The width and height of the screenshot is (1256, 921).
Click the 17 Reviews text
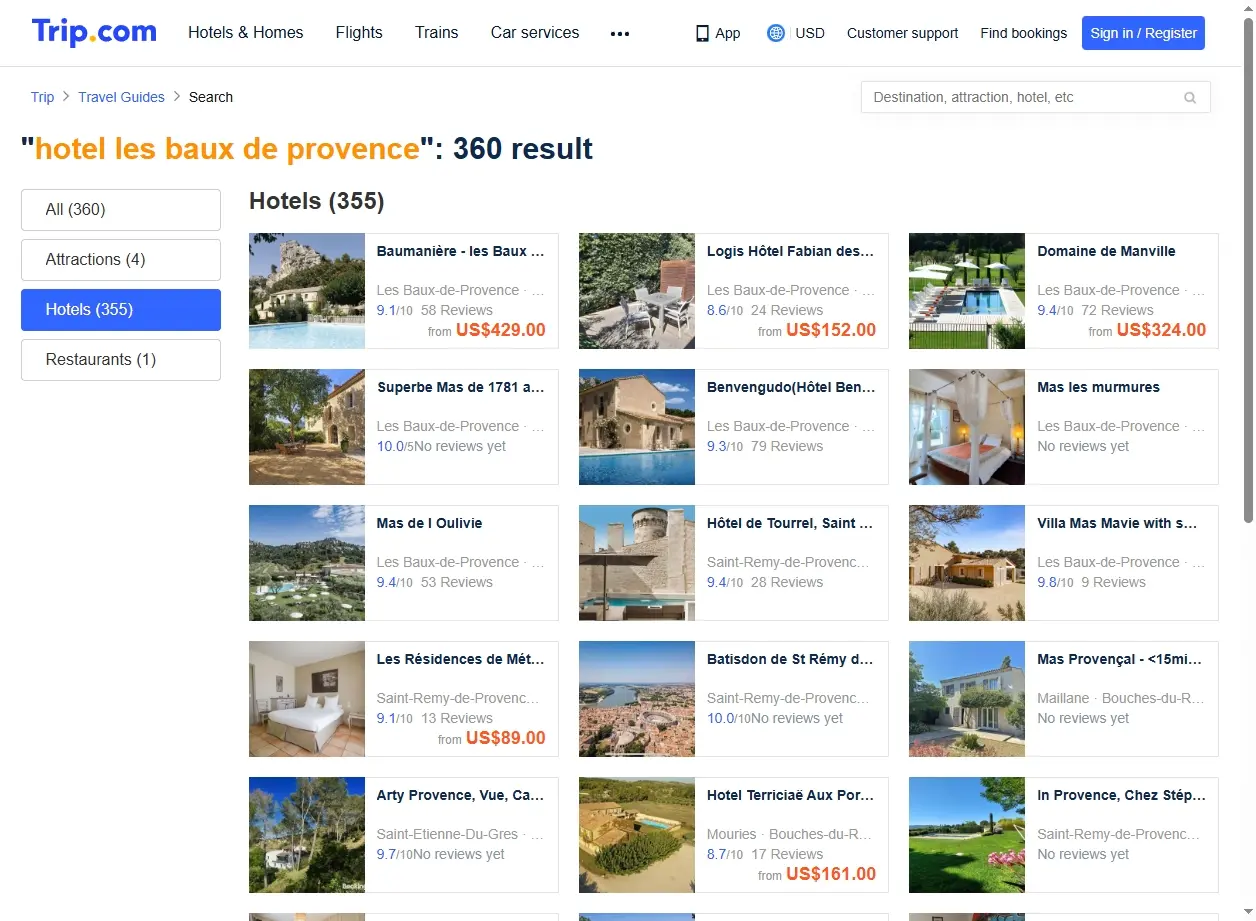click(787, 854)
